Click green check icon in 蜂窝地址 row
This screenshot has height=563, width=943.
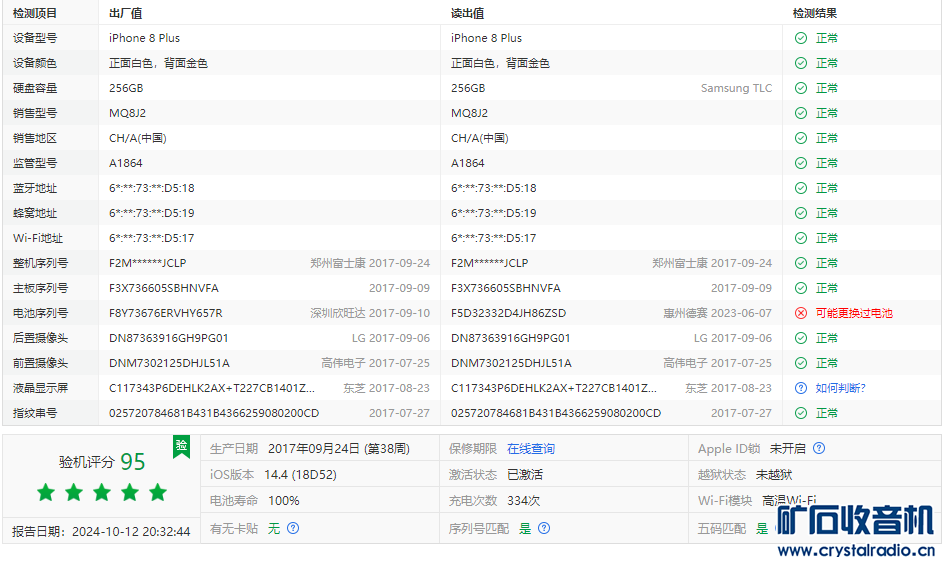pos(800,213)
